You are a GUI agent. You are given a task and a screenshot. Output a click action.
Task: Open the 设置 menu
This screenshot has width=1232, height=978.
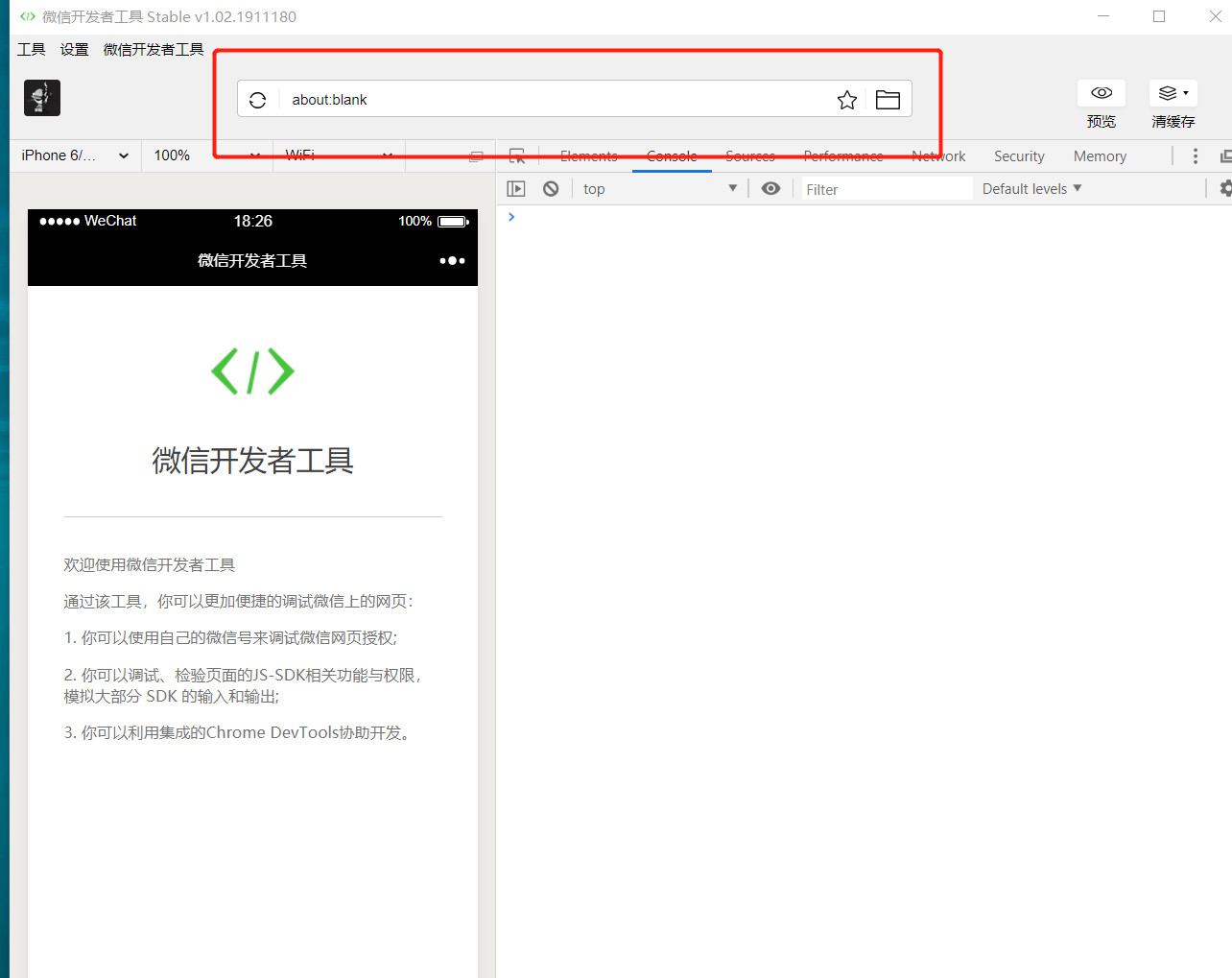coord(74,50)
